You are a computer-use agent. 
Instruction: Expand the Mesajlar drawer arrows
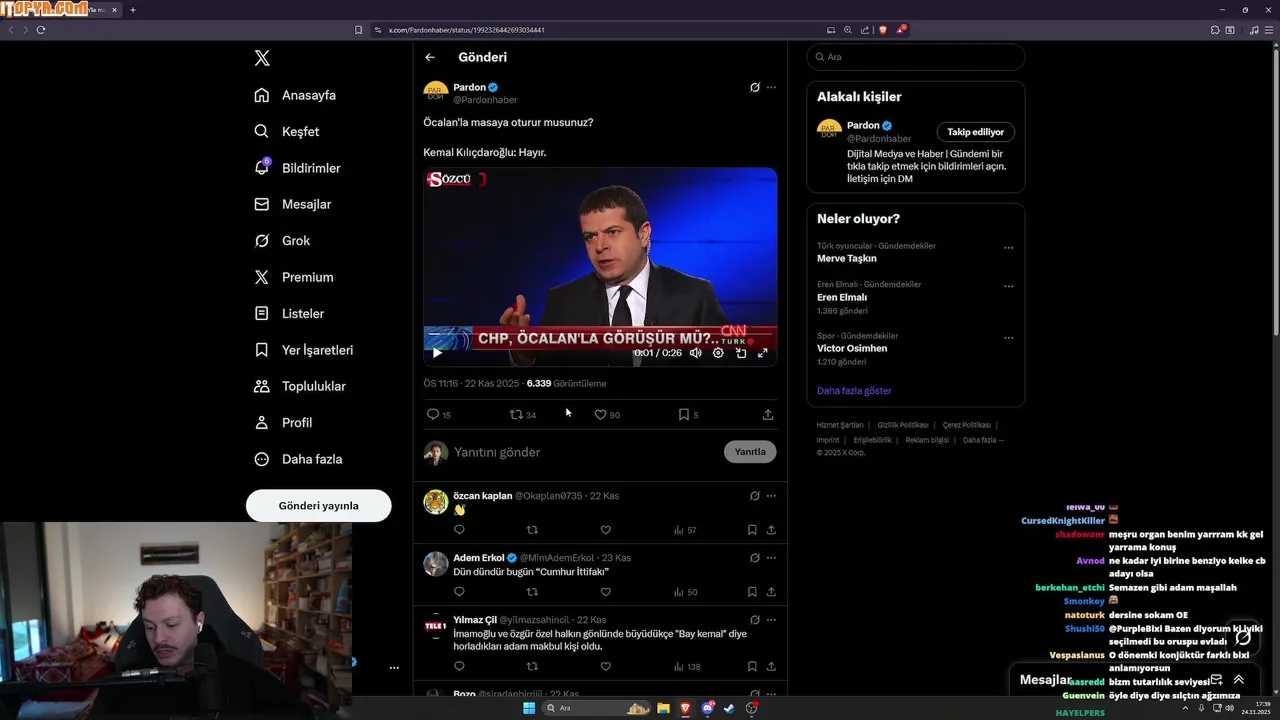tap(1238, 680)
